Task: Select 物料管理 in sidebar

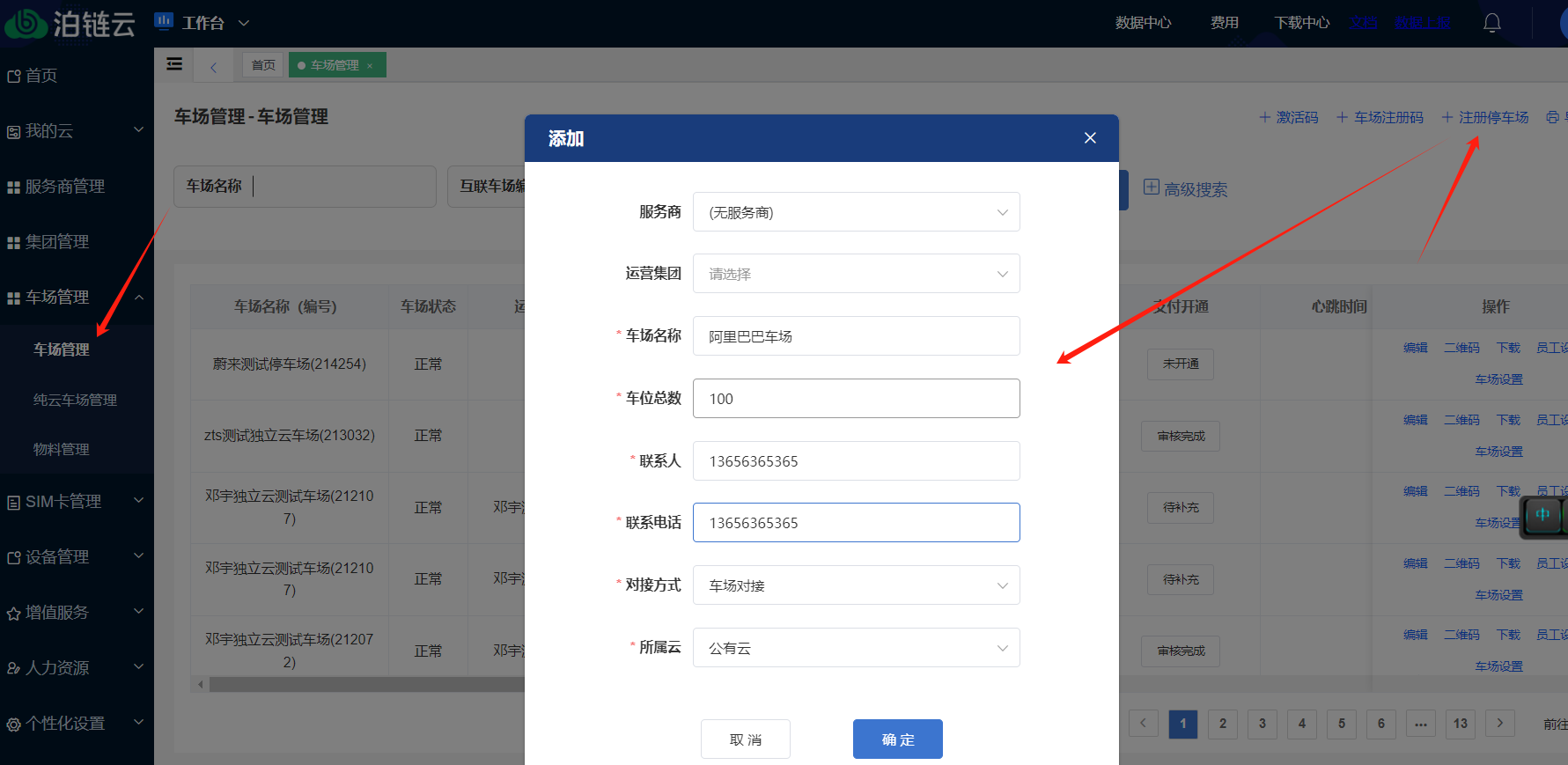Action: [x=62, y=449]
